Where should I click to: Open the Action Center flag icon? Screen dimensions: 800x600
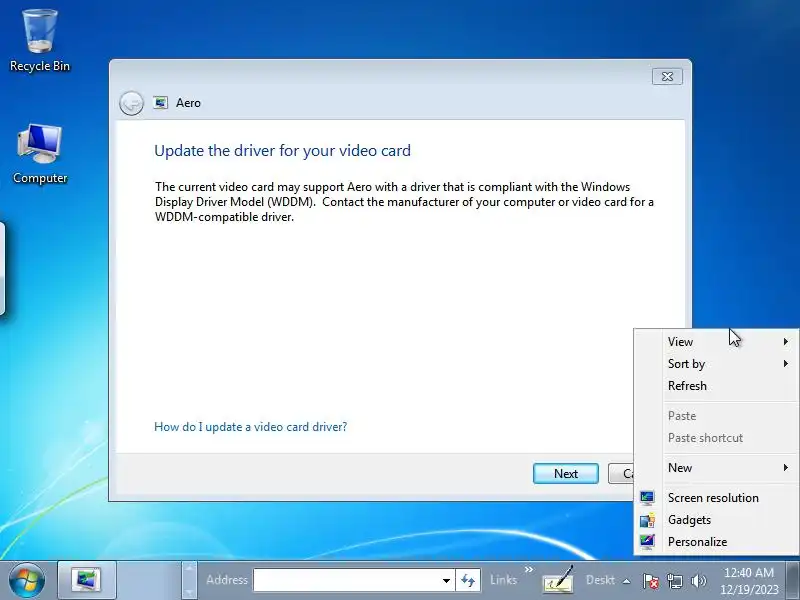coord(651,581)
